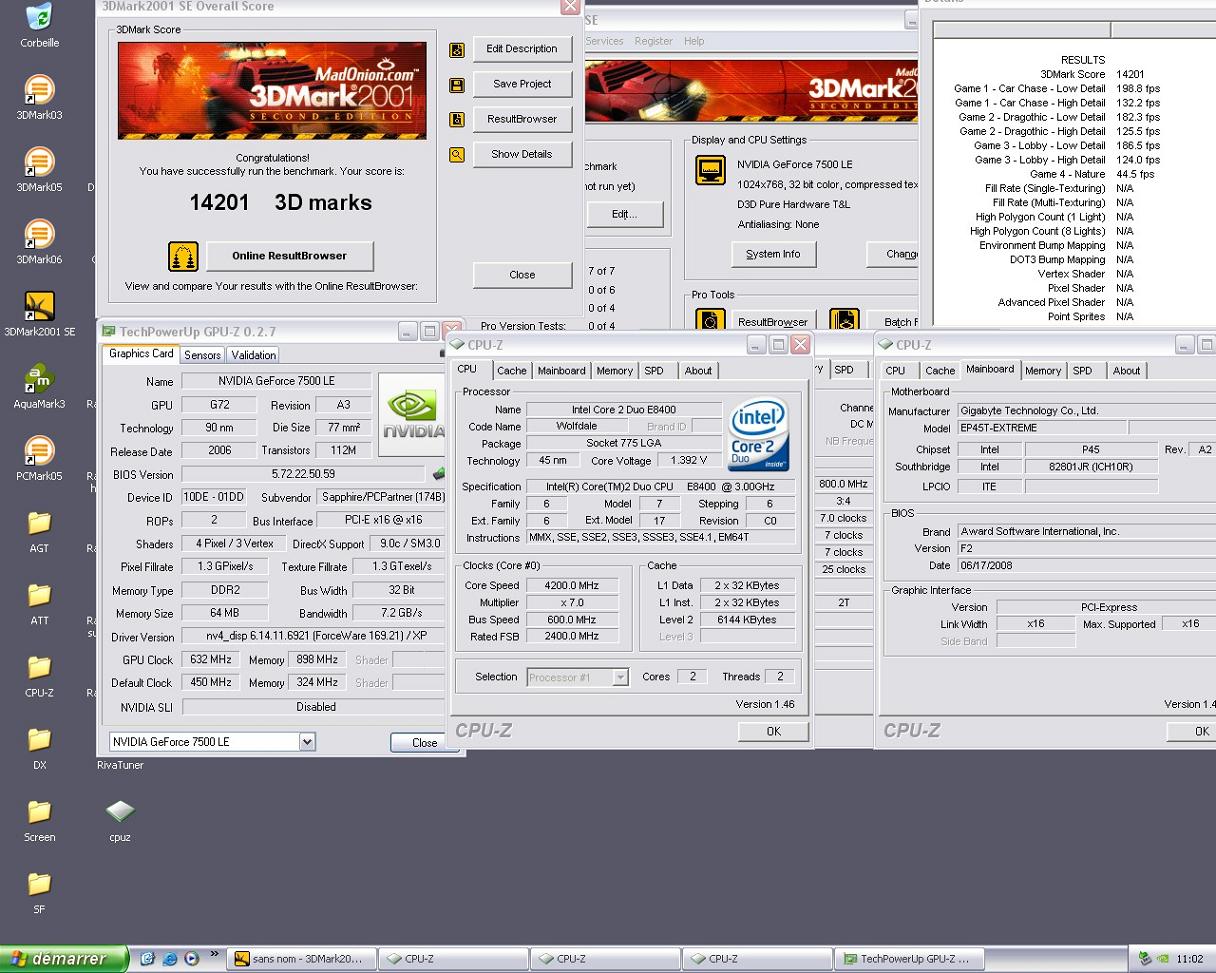
Task: Switch to the Sensors tab in GPU-Z
Action: pyautogui.click(x=202, y=355)
